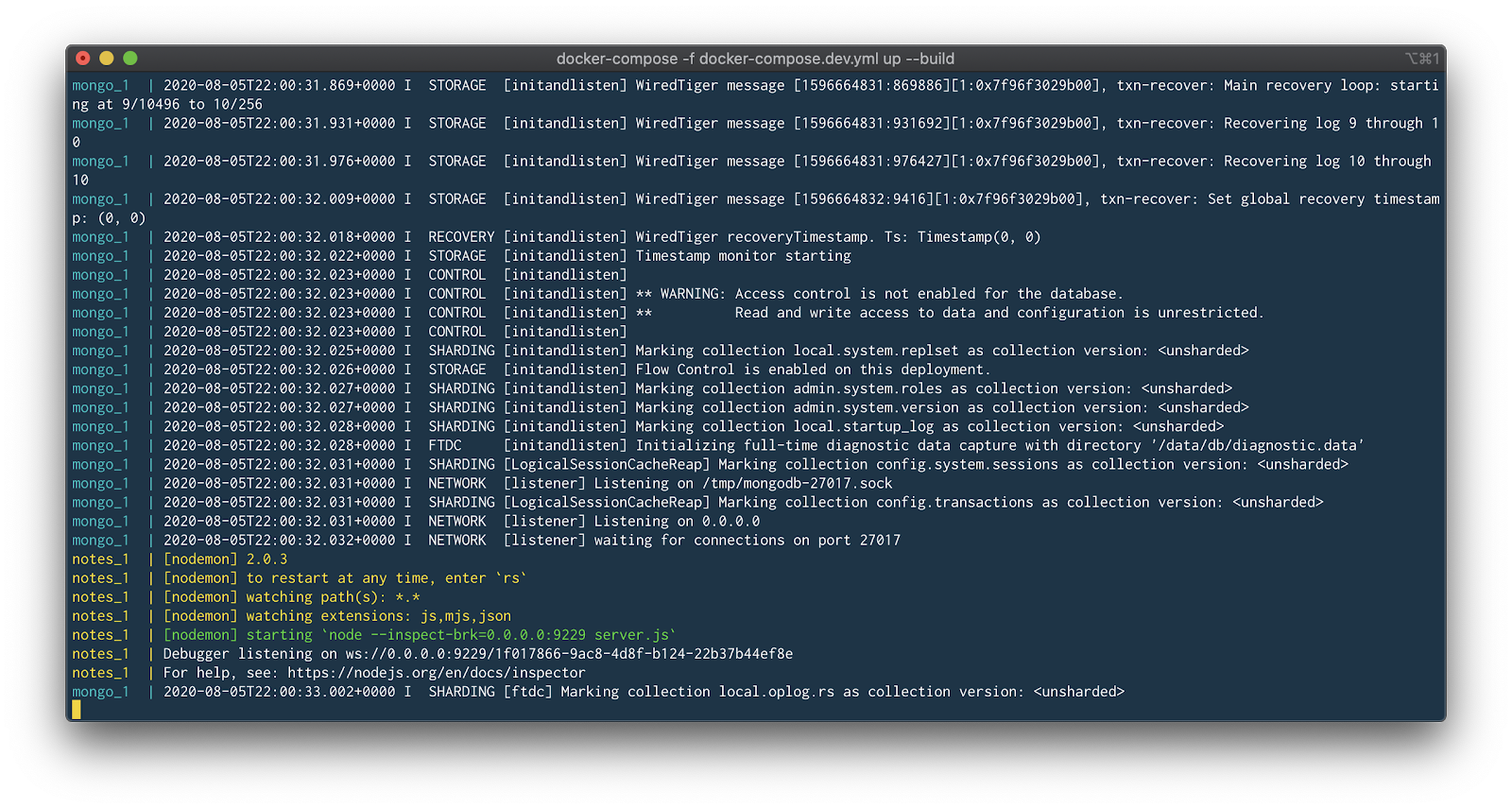Click the ⌥⌘1 shortcut indicator in title bar
The width and height of the screenshot is (1512, 809).
(1422, 59)
